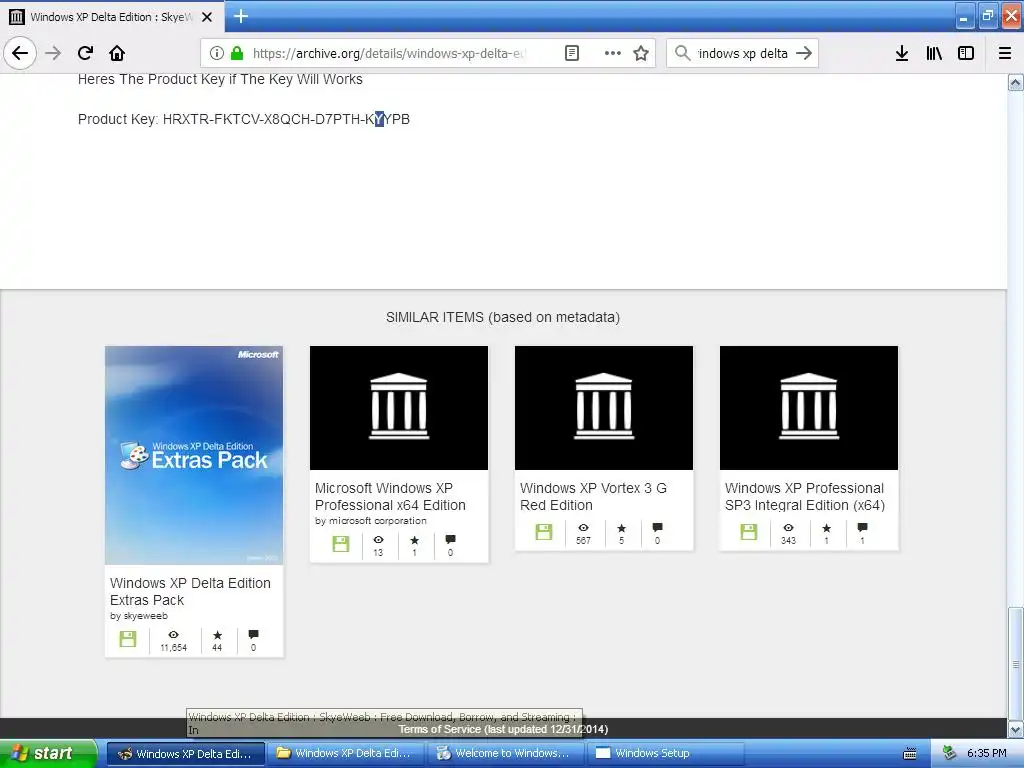1024x768 pixels.
Task: Open the Terms of Service link
Action: click(503, 729)
